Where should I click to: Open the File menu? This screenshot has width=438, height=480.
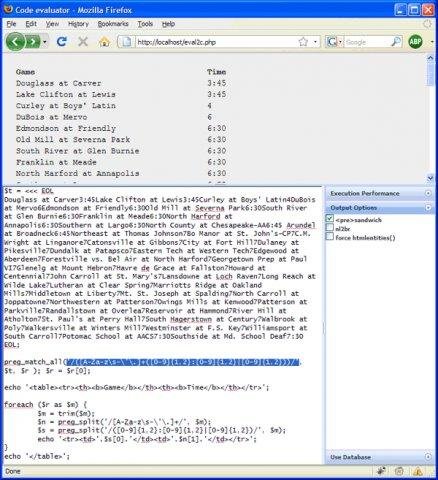(x=11, y=24)
